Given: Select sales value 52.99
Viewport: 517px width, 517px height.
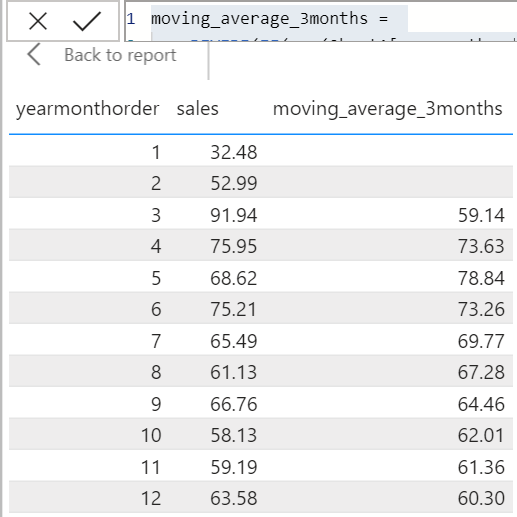Looking at the screenshot, I should pos(234,183).
